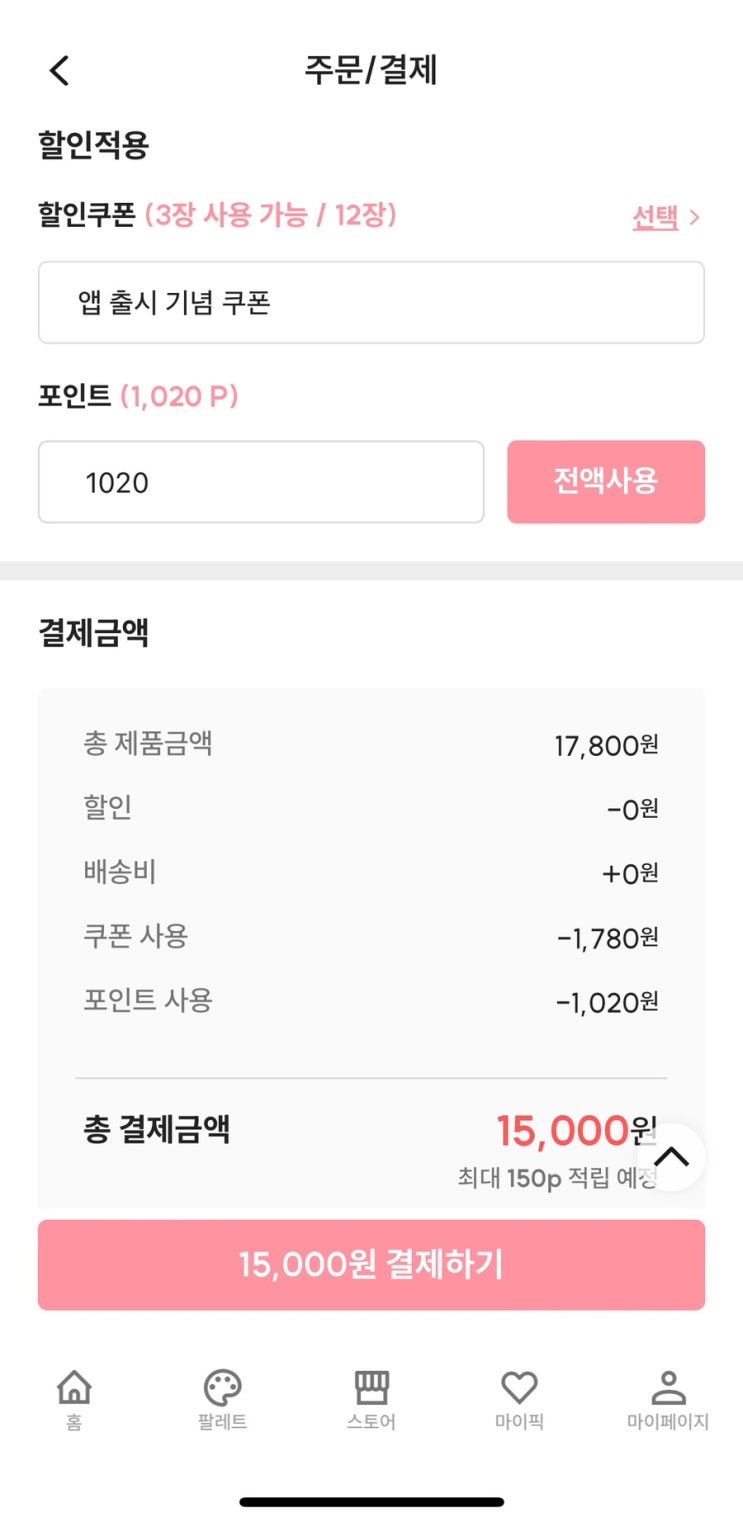Focus the points field showing 1020
The width and height of the screenshot is (743, 1522).
pyautogui.click(x=260, y=482)
